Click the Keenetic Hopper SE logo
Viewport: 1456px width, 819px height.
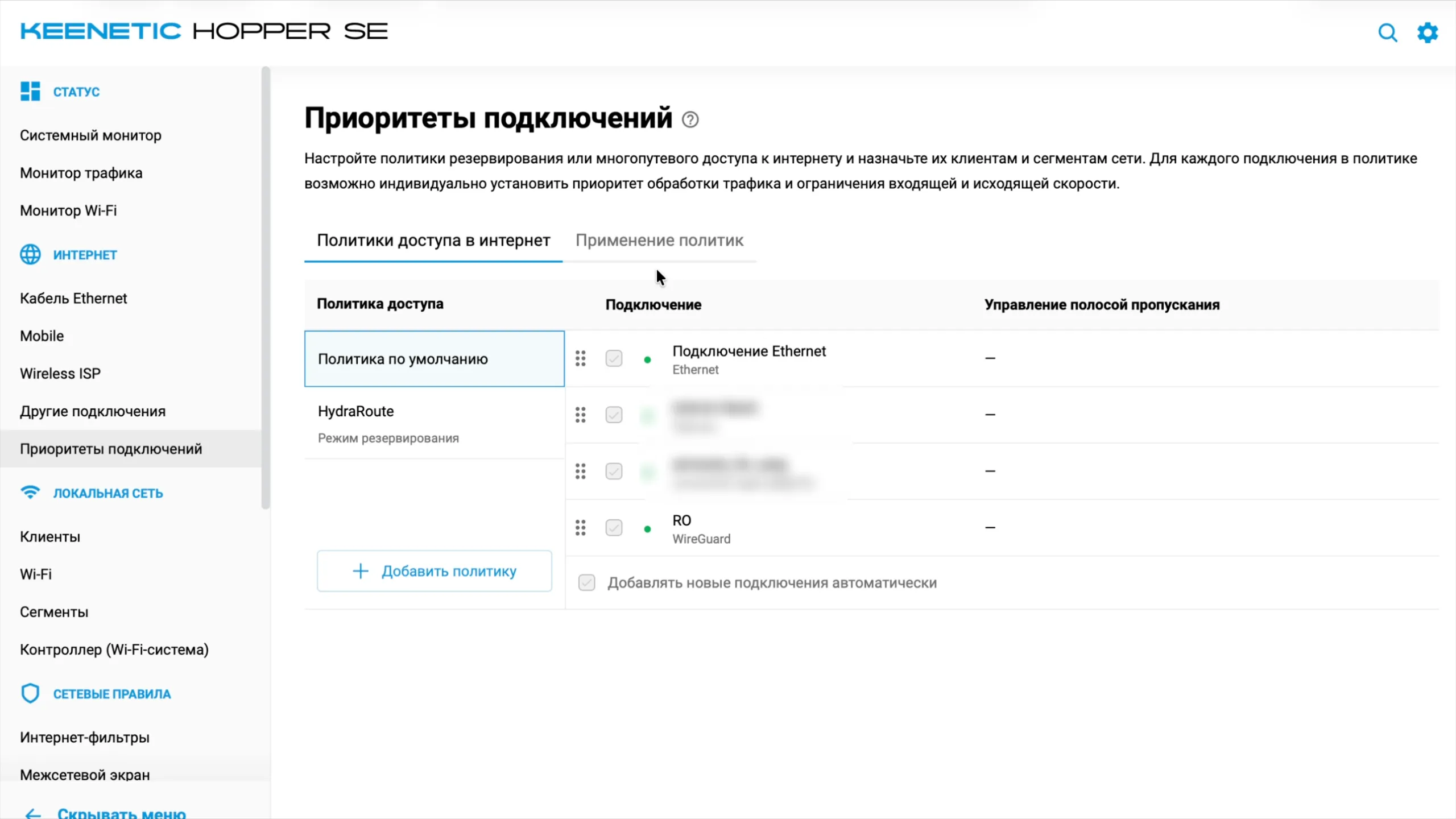tap(204, 31)
